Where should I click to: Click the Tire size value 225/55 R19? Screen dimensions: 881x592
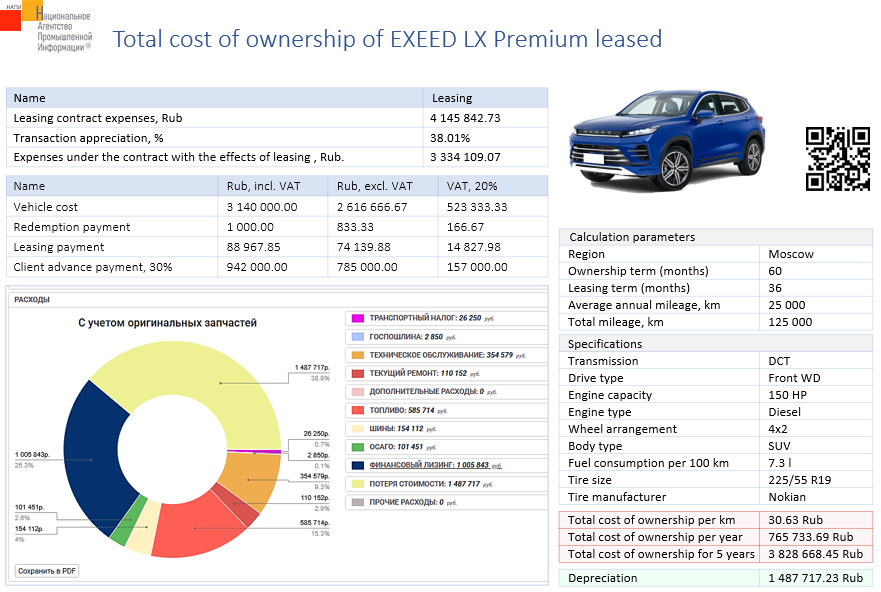[x=800, y=480]
